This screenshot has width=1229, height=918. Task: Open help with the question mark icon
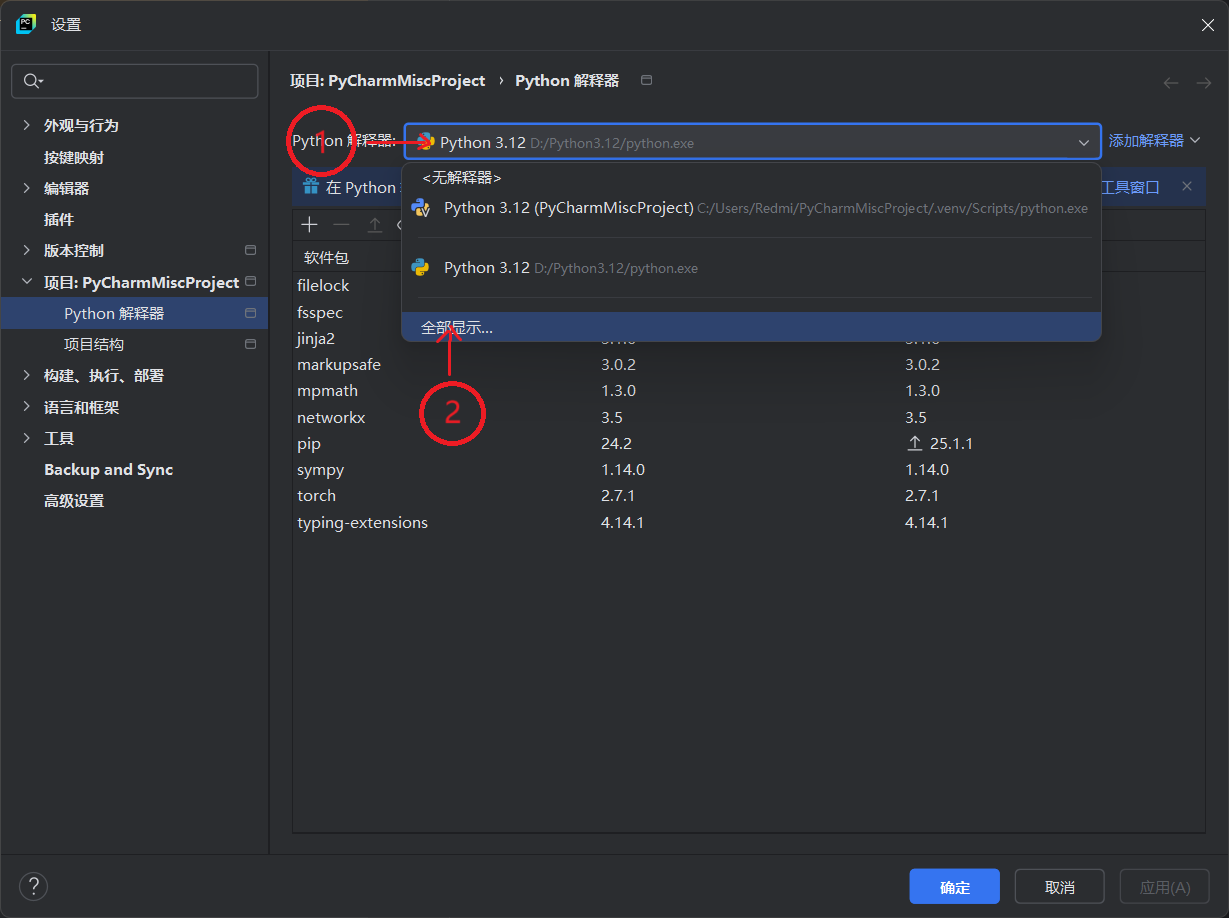(33, 886)
